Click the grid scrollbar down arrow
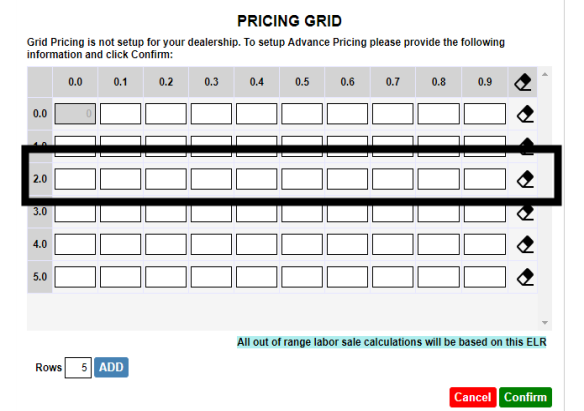Viewport: 584px width, 411px height. 545,323
